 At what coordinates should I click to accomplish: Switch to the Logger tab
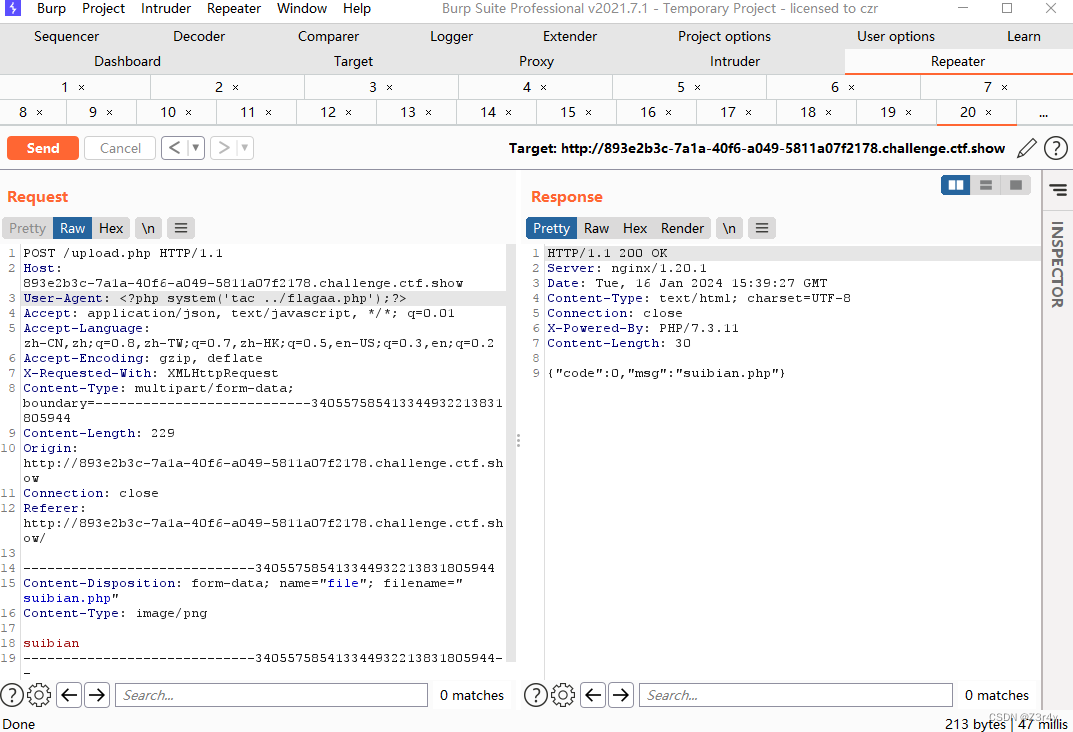click(451, 36)
